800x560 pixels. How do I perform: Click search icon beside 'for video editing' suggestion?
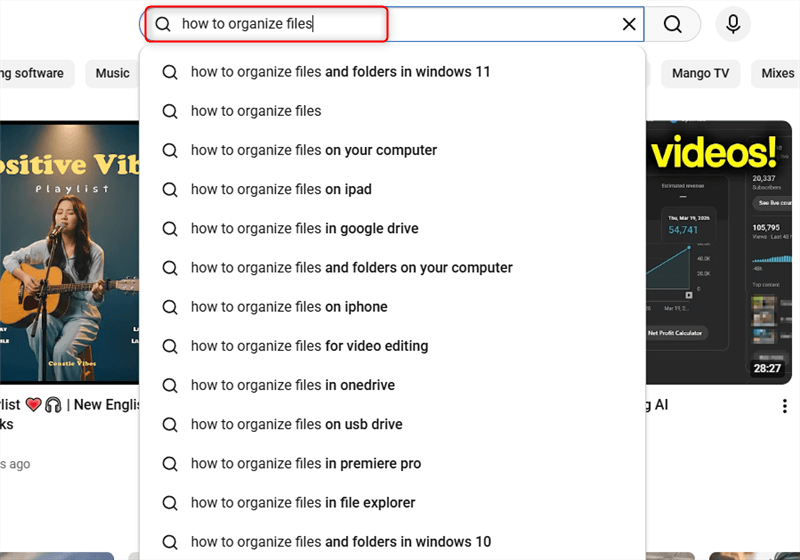tap(170, 346)
